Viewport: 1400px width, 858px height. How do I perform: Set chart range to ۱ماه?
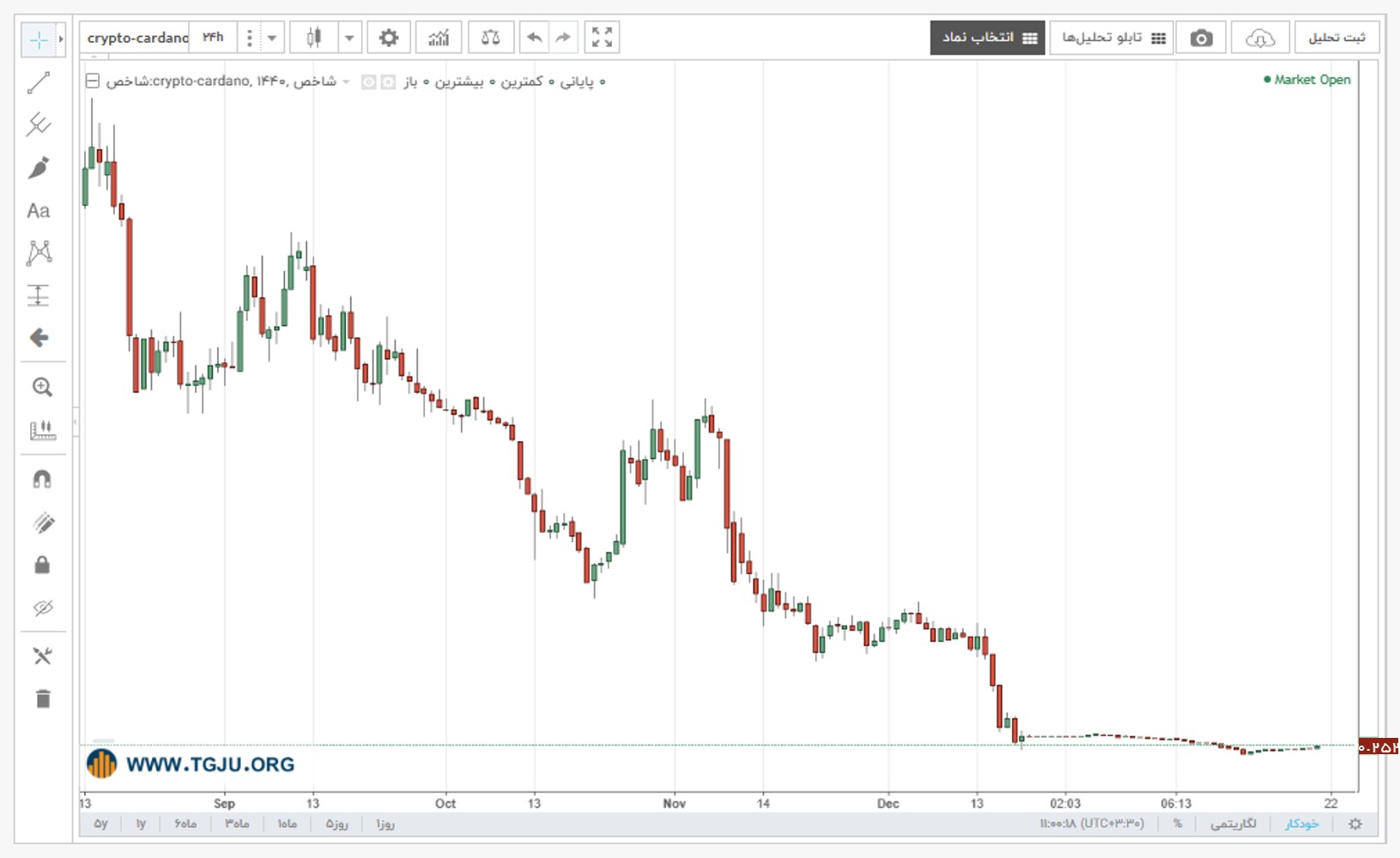tap(288, 824)
